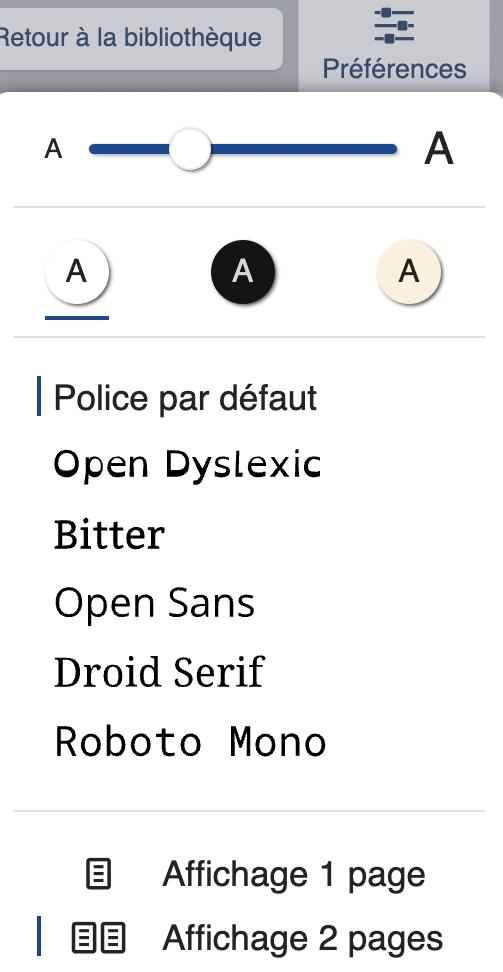Viewport: 503px width, 972px height.
Task: Click the font size slider handle
Action: pyautogui.click(x=190, y=149)
